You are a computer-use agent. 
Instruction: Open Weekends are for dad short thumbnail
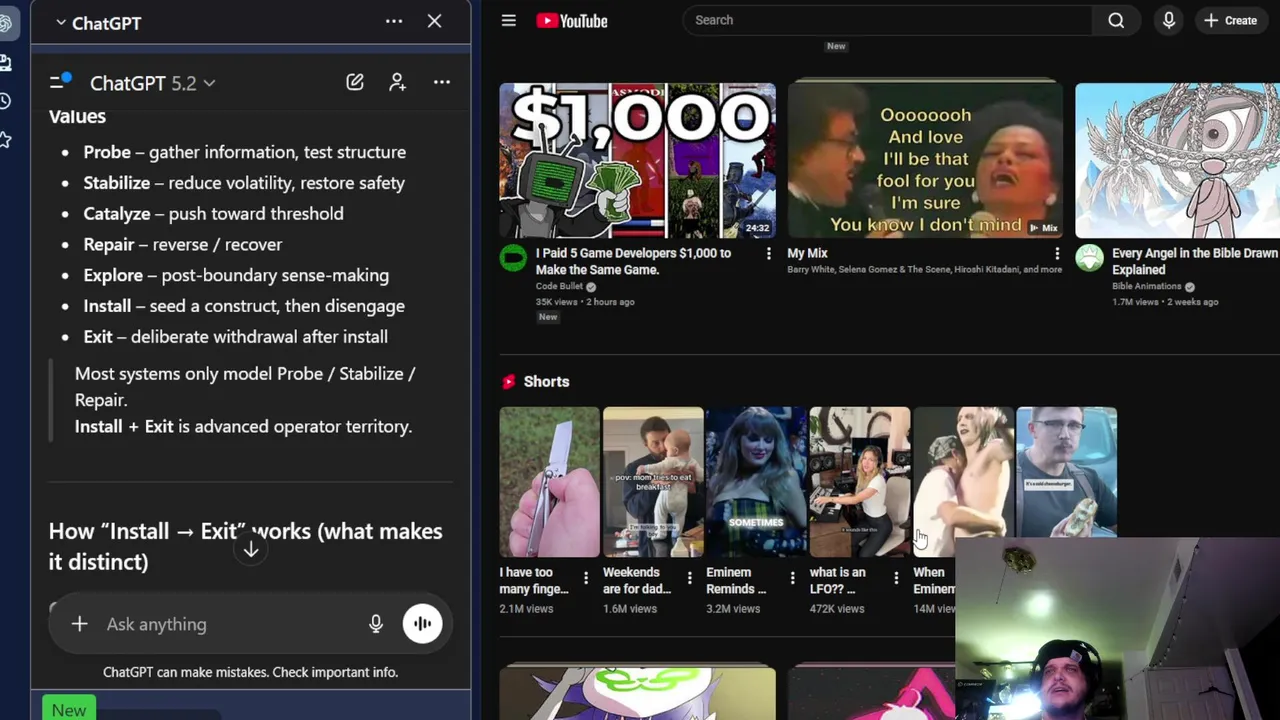[652, 482]
